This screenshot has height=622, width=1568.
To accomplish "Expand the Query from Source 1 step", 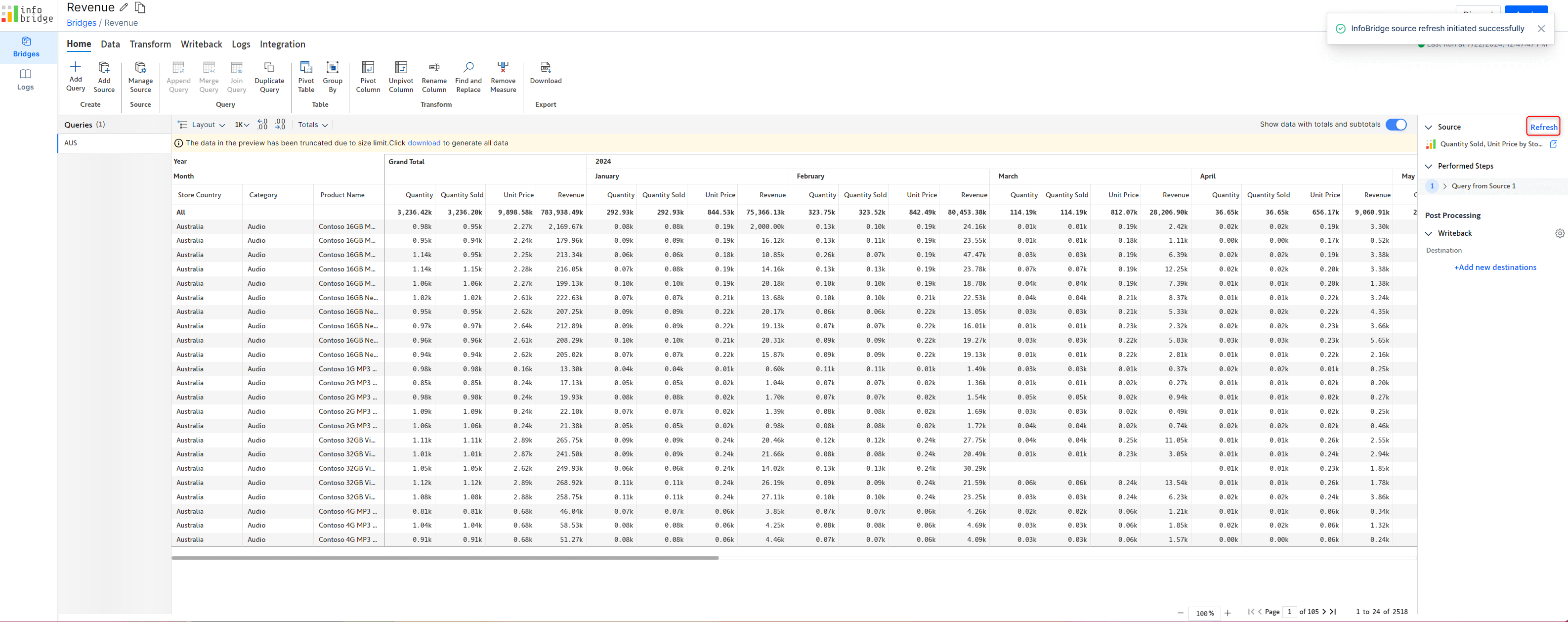I will point(1444,186).
